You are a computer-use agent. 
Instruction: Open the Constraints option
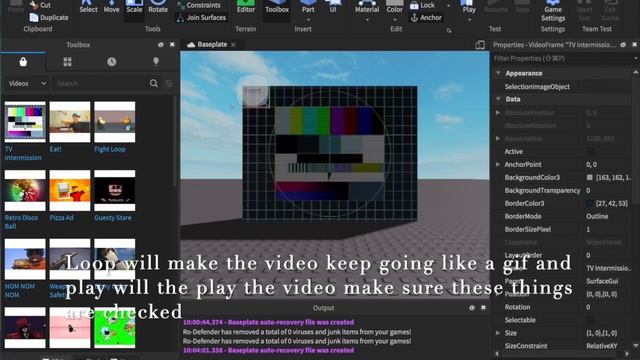coord(199,5)
